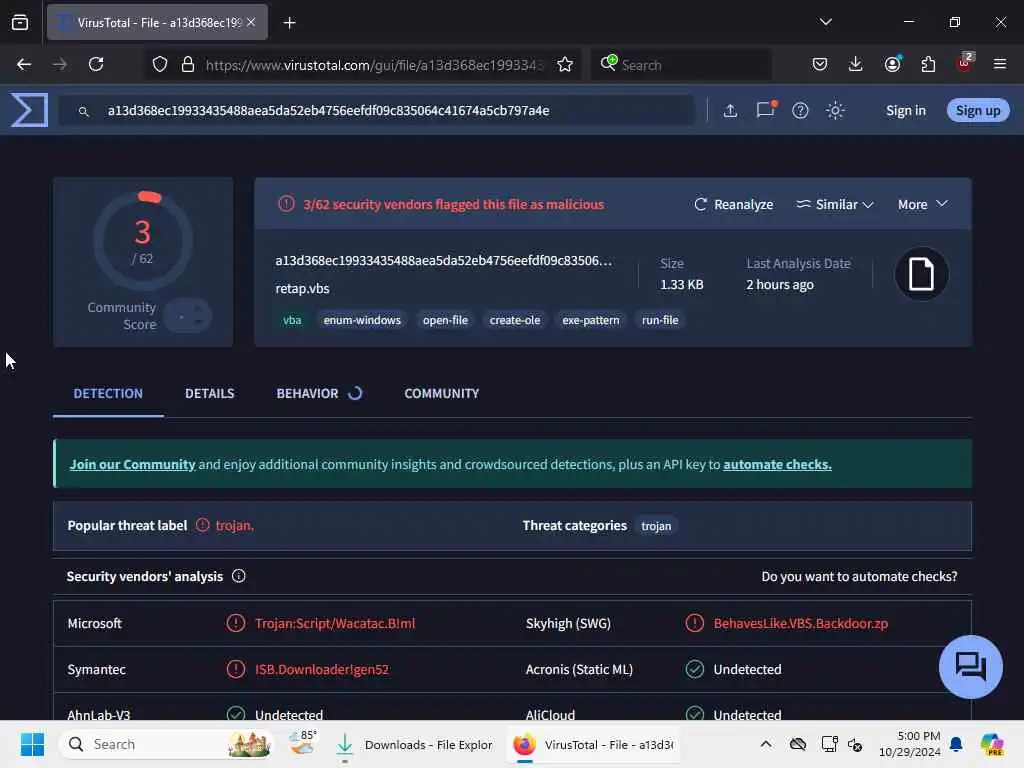Click the trojan threat category chip
1024x768 pixels.
[656, 526]
